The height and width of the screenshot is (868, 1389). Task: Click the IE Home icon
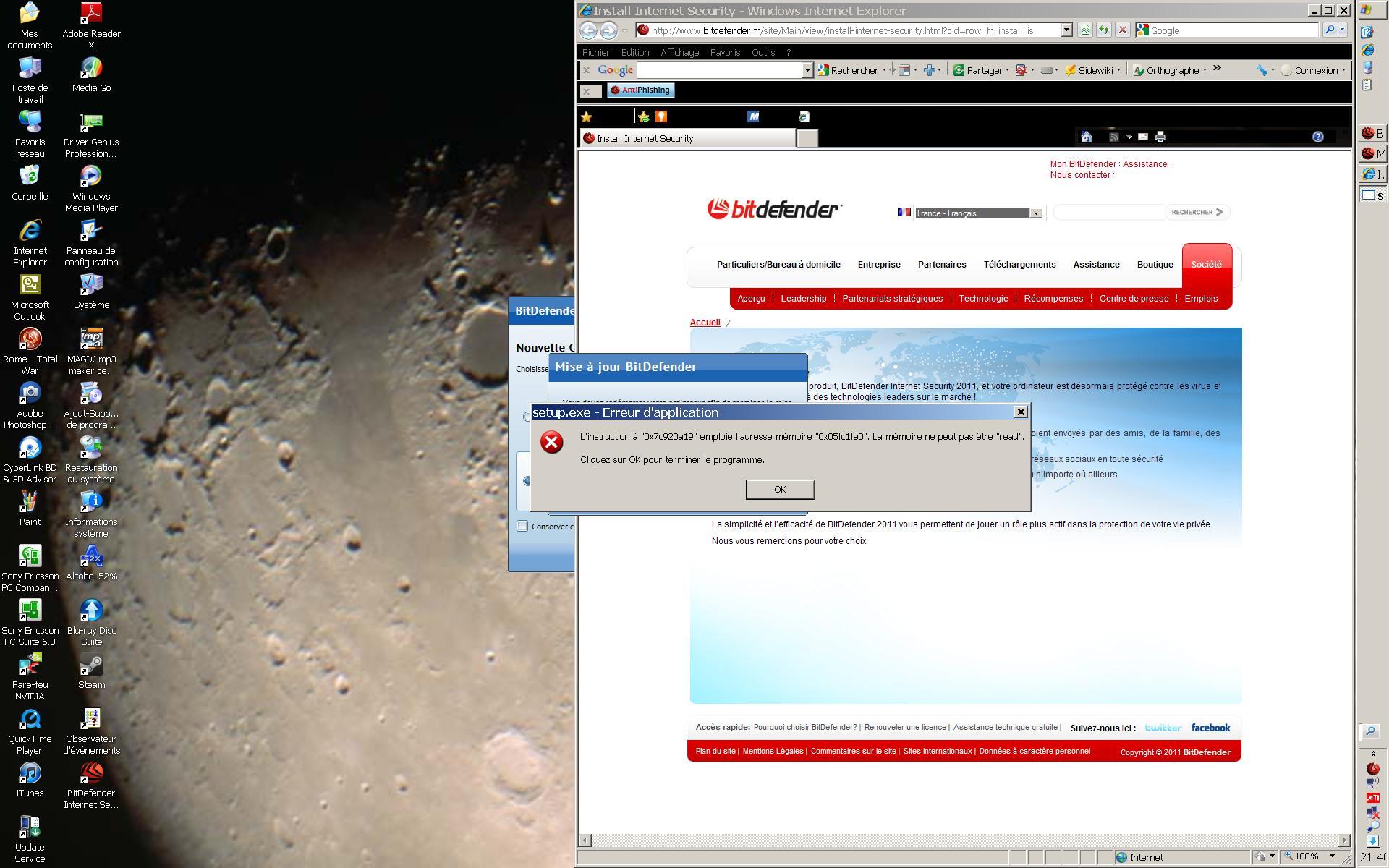[x=1086, y=137]
